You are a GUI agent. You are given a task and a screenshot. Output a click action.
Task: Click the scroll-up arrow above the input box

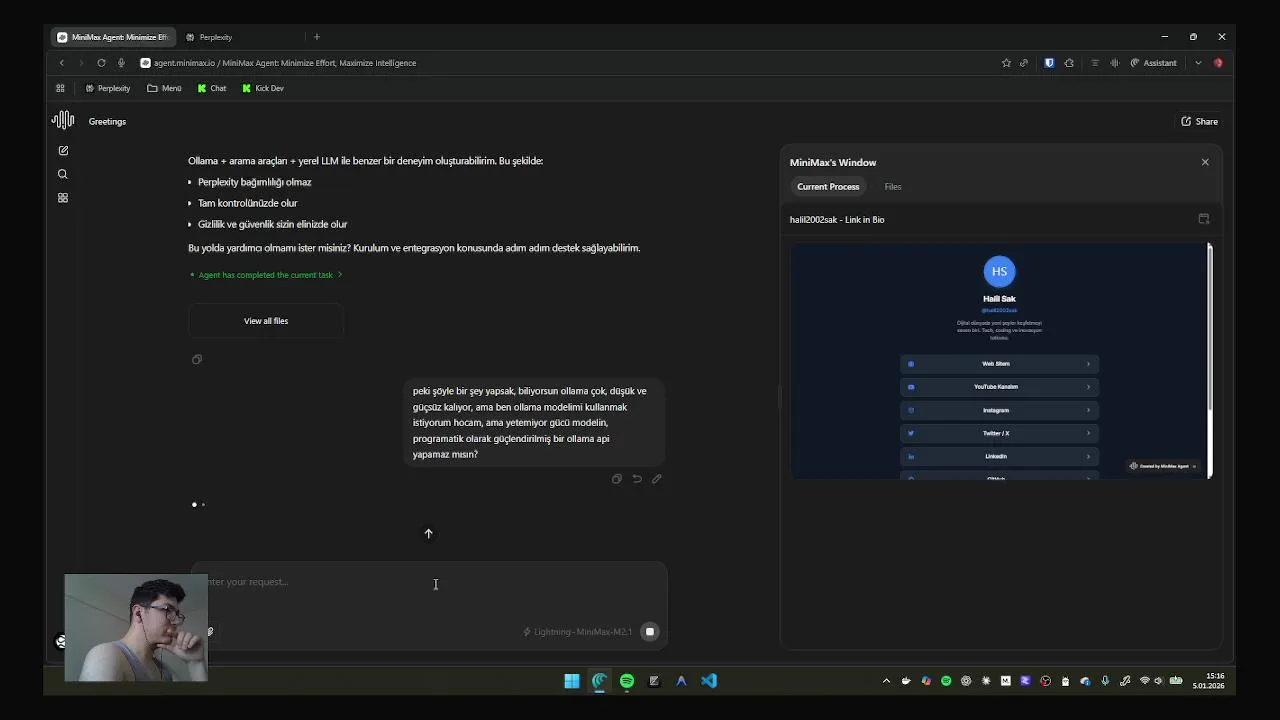428,534
